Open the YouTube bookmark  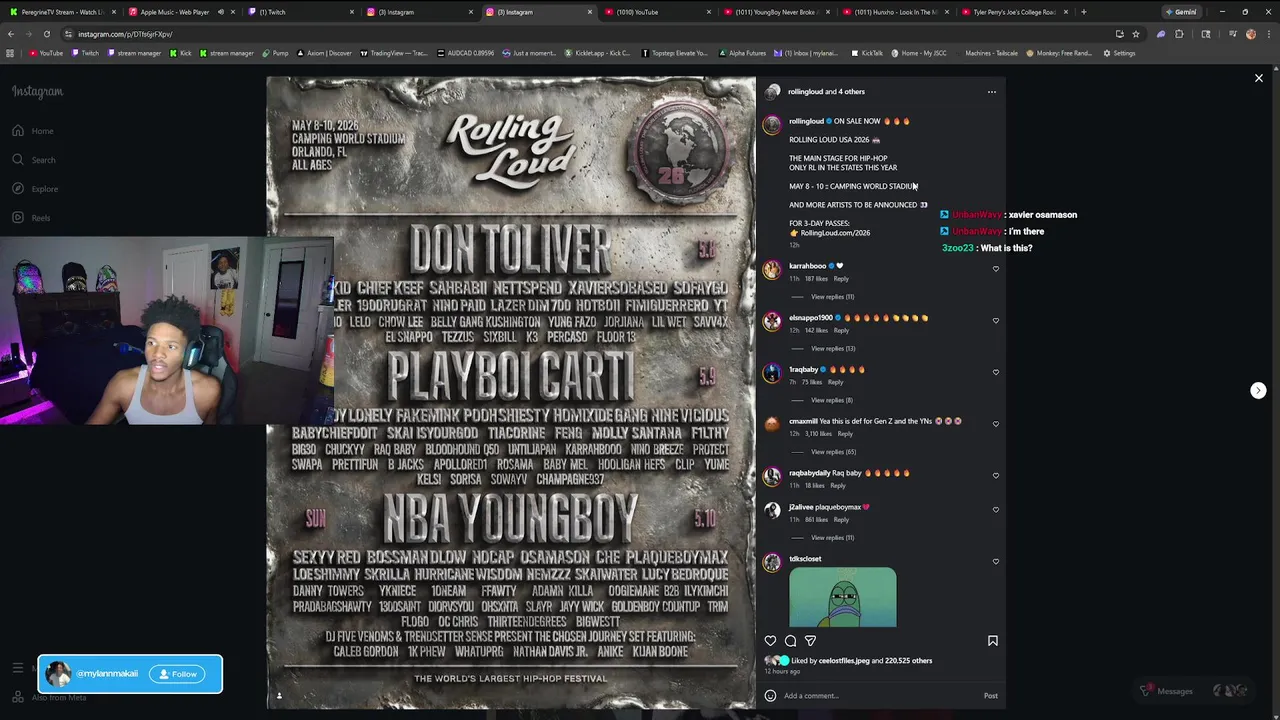(x=45, y=53)
